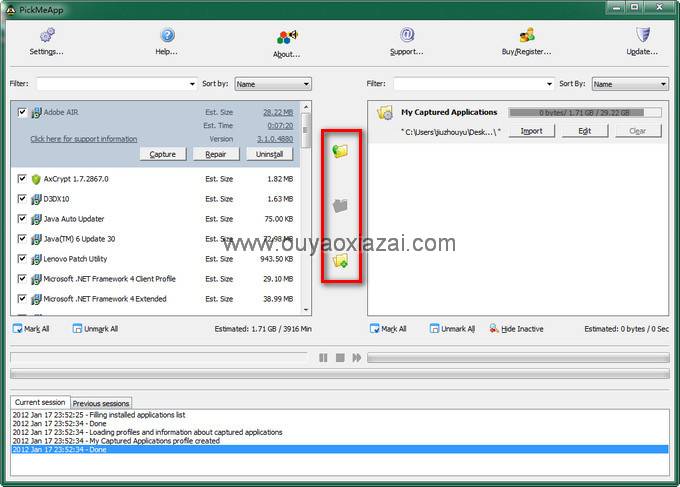Open the About colored balls icon
Viewport: 680px width, 487px height.
click(x=287, y=37)
